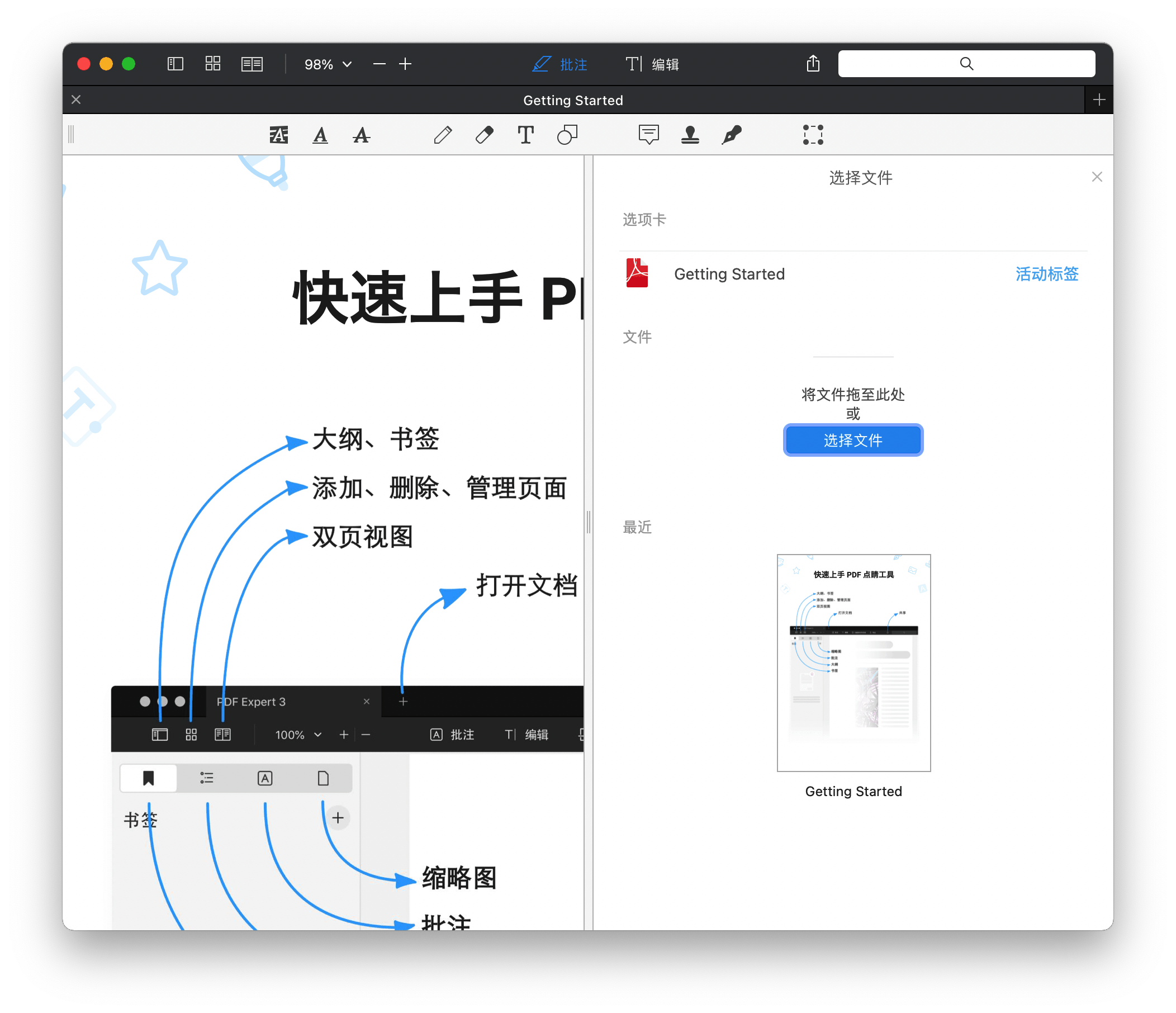The height and width of the screenshot is (1013, 1176).
Task: Toggle the sidebar panel icon
Action: [176, 64]
